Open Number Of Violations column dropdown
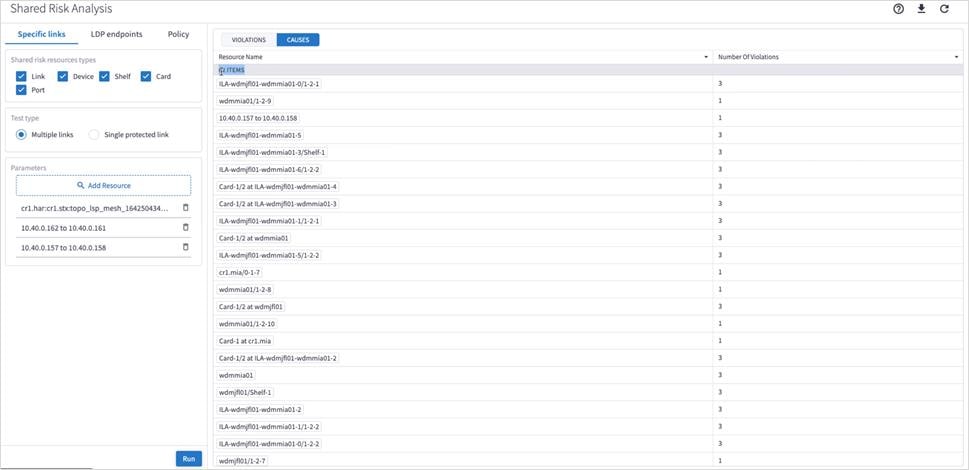Screen dimensions: 969x470 [x=957, y=57]
